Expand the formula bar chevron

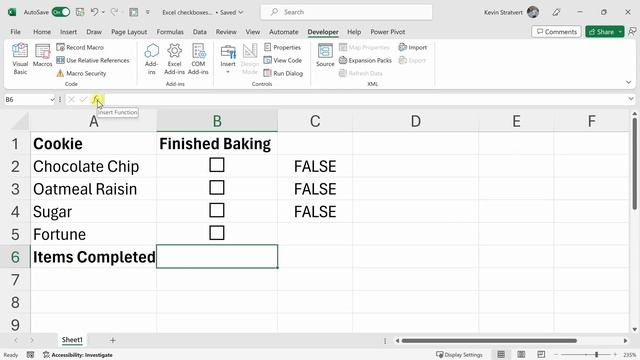[631, 99]
